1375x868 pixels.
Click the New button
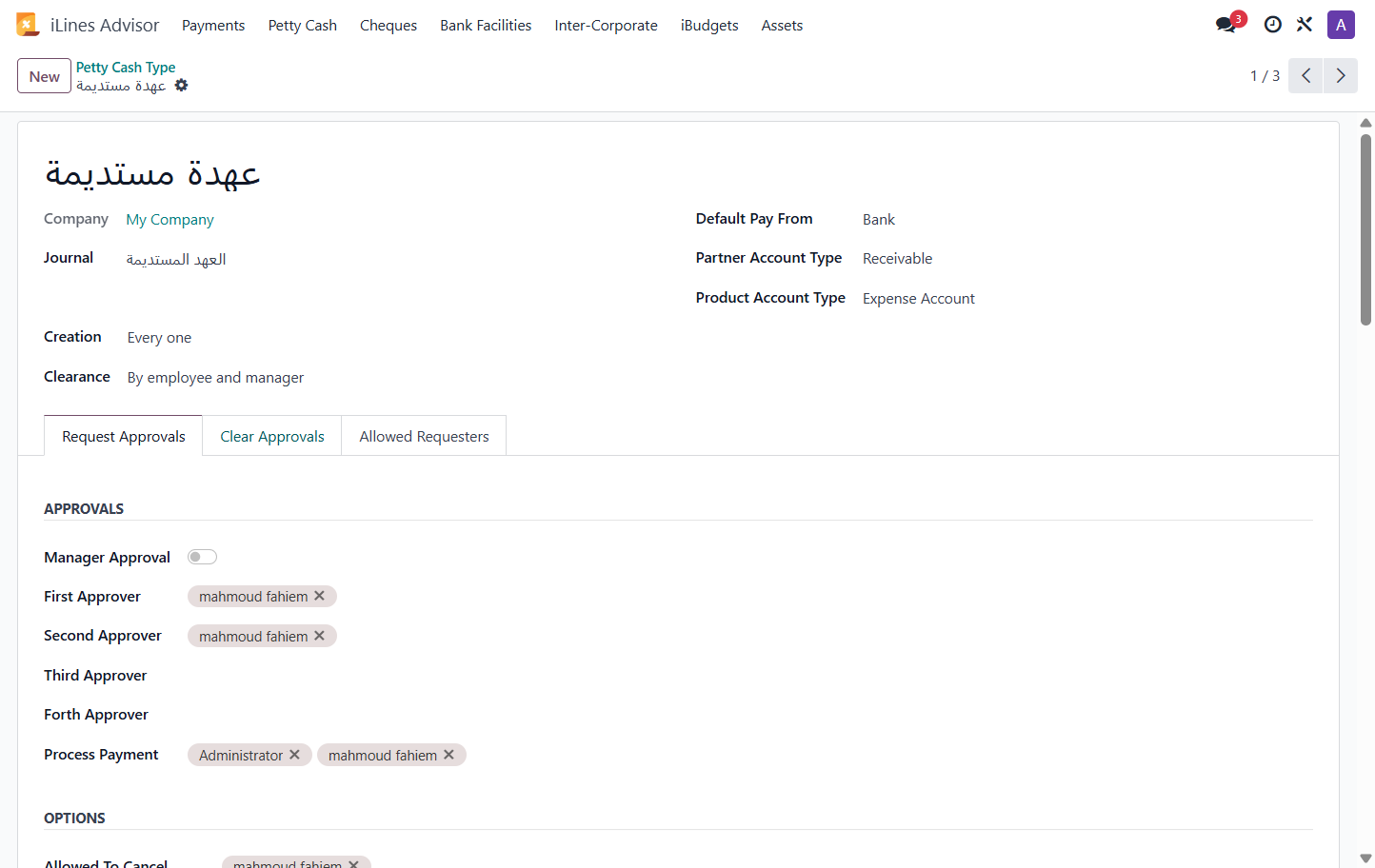(45, 76)
